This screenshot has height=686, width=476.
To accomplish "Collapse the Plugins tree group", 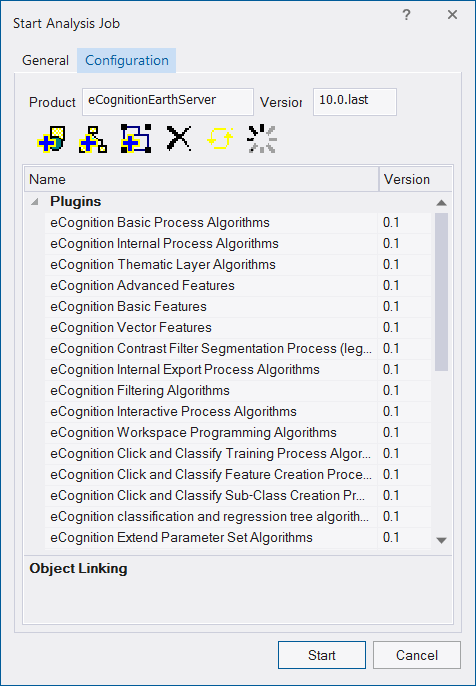I will pyautogui.click(x=35, y=202).
